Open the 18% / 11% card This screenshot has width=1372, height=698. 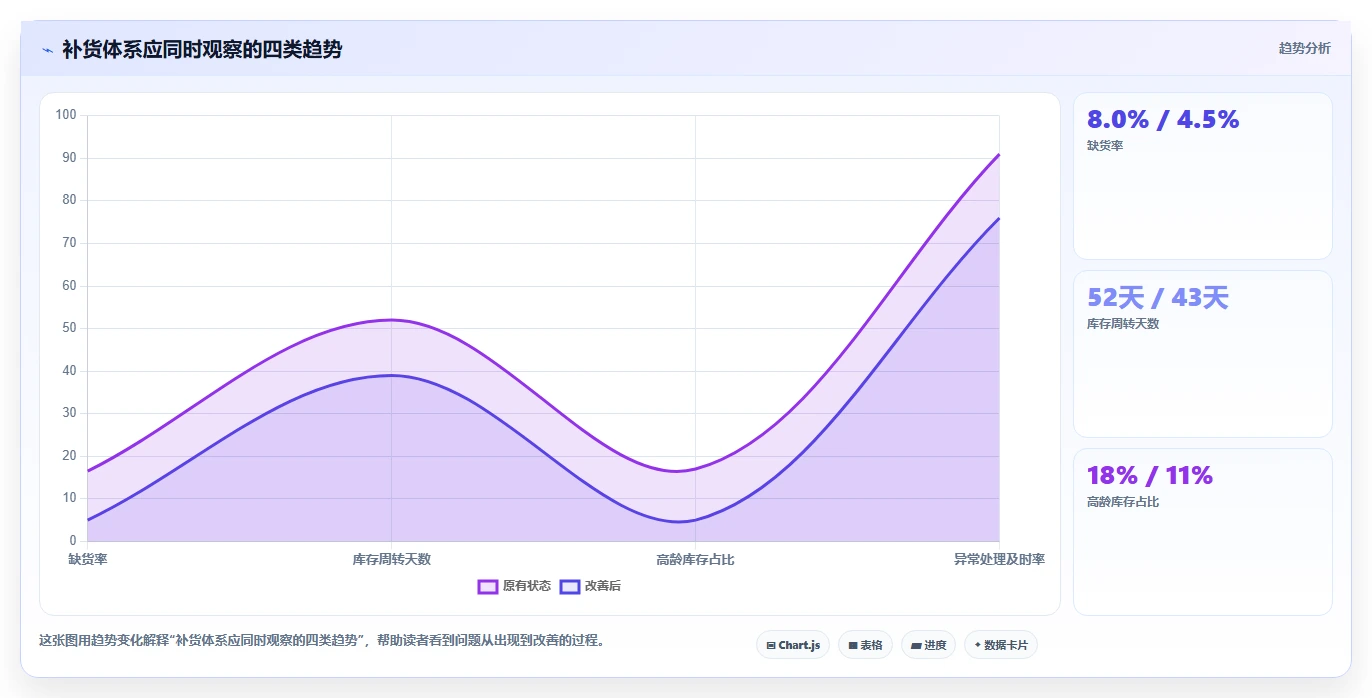1202,532
